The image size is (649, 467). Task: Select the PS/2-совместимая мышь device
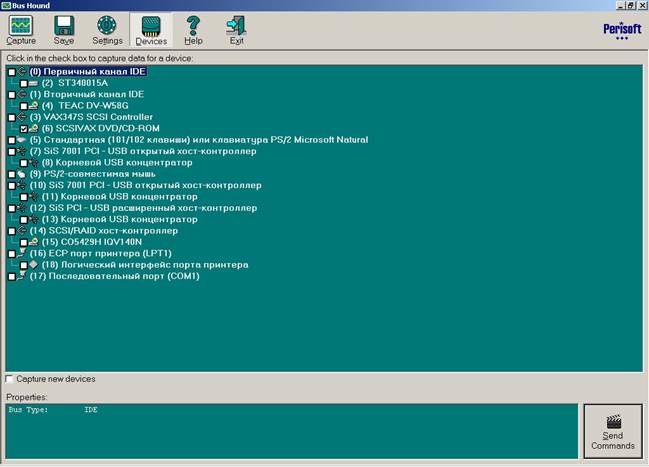pyautogui.click(x=92, y=174)
